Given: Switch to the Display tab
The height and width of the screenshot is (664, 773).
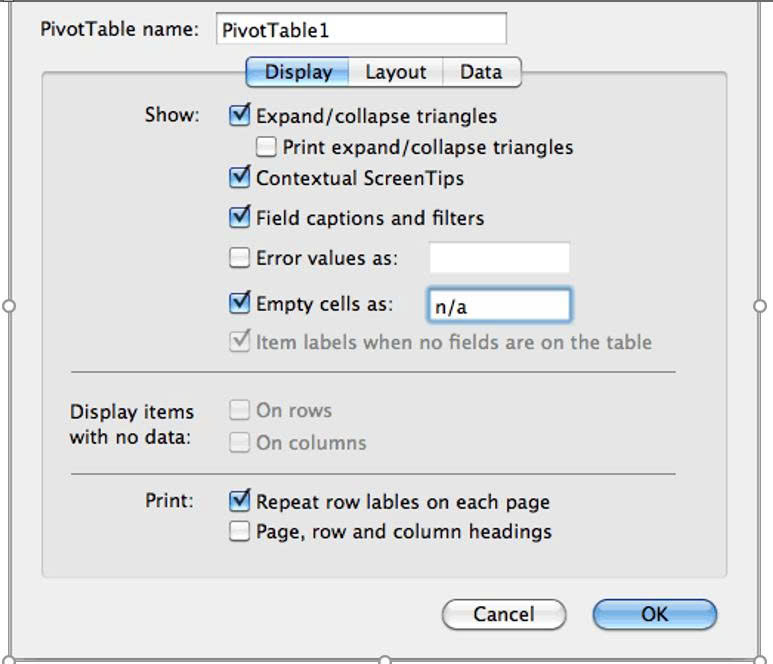Looking at the screenshot, I should click(x=298, y=72).
